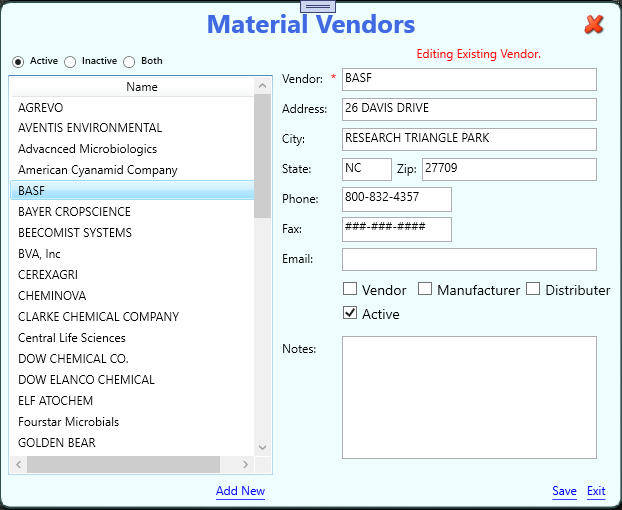Select DOW ELANCO CHEMICAL row
The width and height of the screenshot is (622, 510).
click(132, 380)
